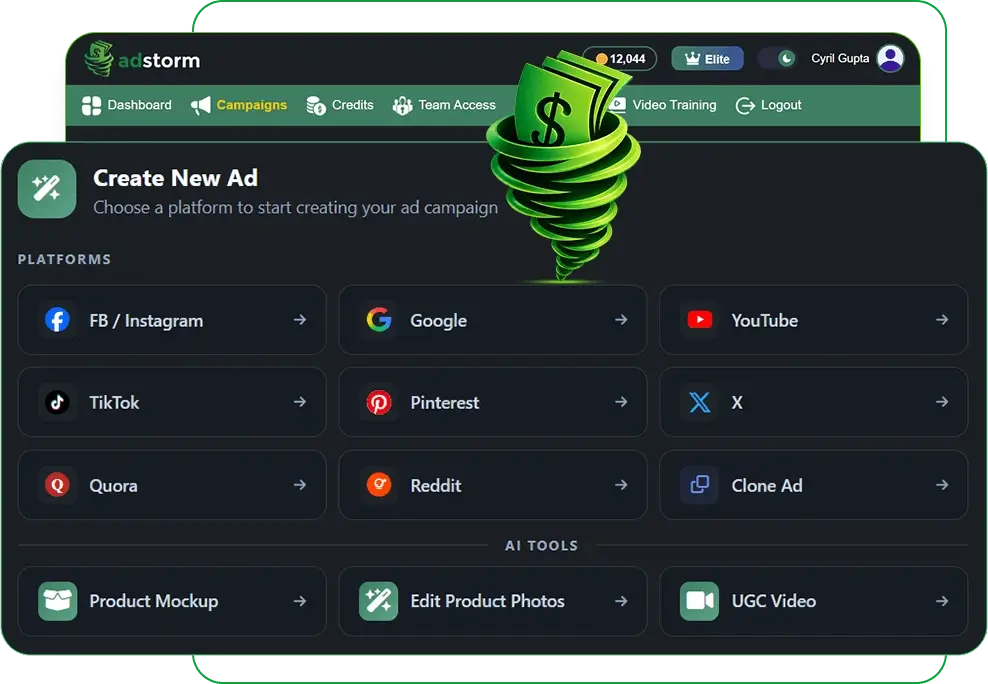Choose the Quora platform

(172, 485)
